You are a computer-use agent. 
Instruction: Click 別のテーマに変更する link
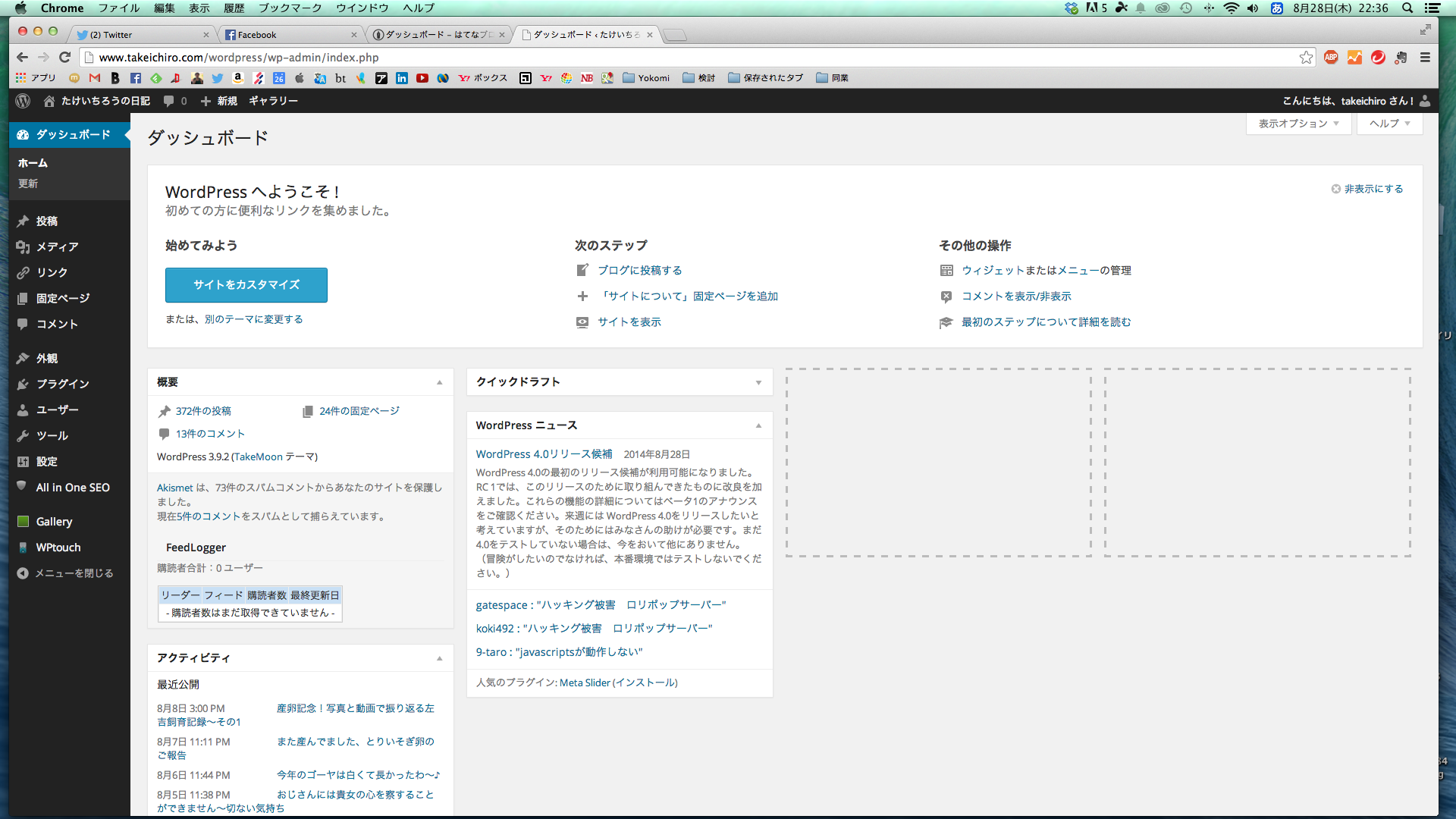pos(254,319)
